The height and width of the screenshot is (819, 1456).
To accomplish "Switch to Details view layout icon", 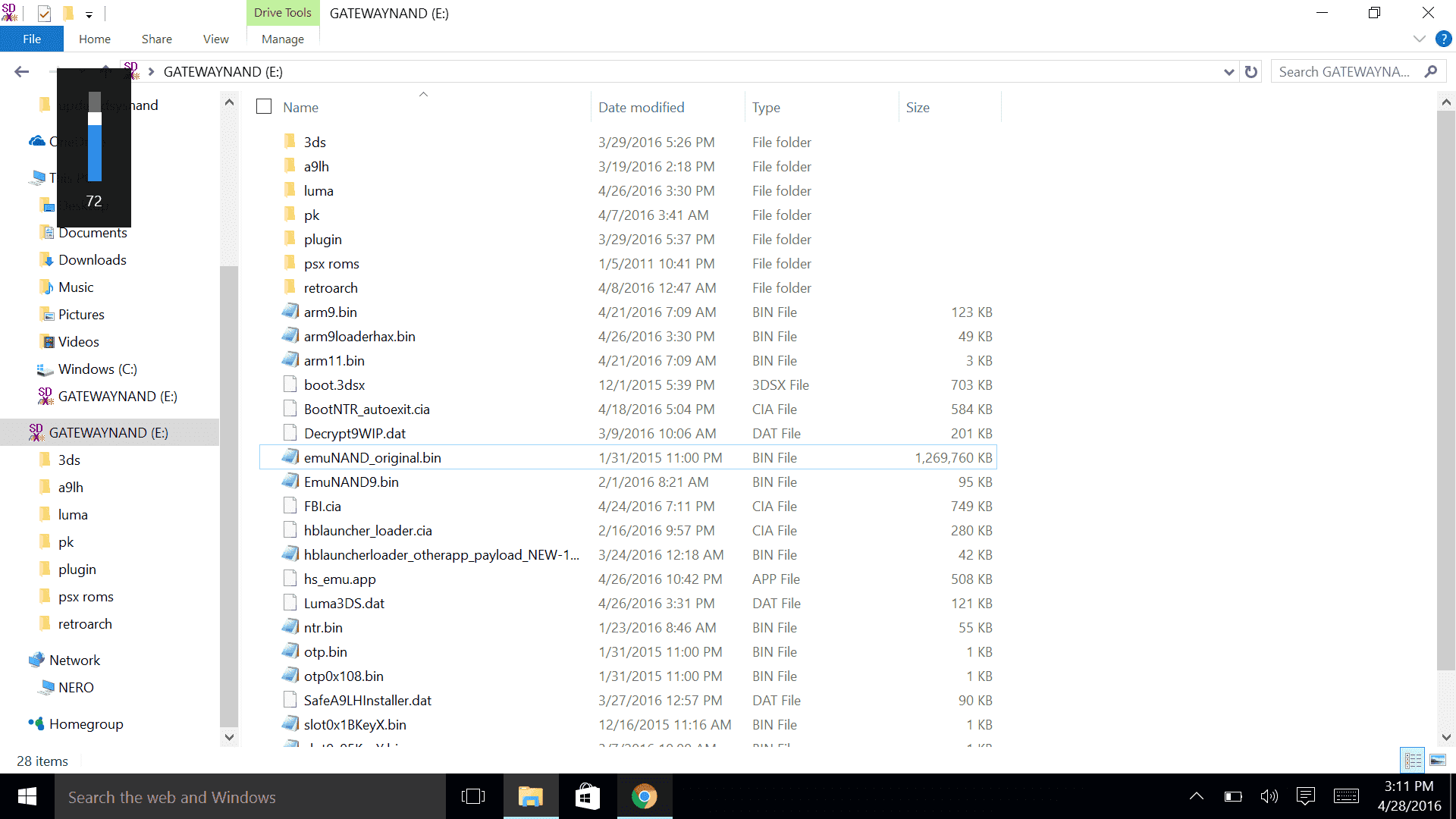I will coord(1413,760).
